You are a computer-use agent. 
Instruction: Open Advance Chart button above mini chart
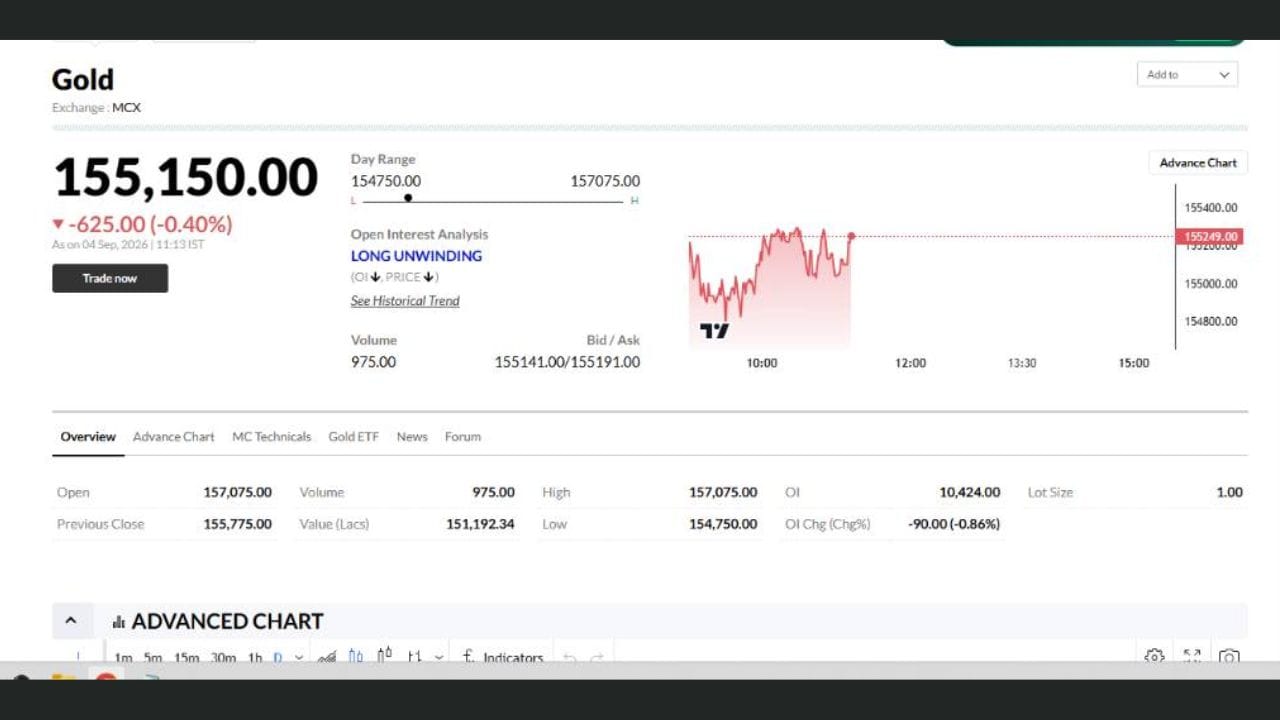1198,163
